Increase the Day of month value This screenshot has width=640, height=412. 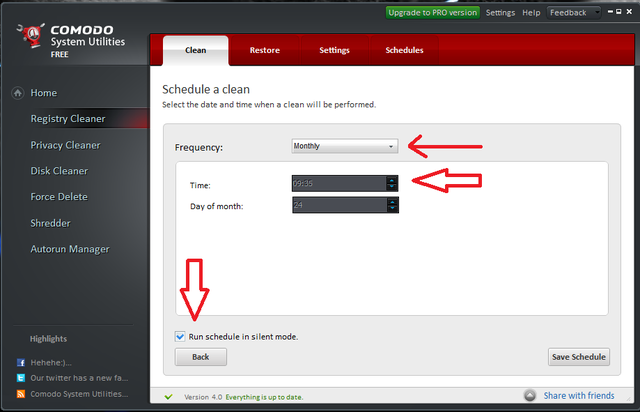click(392, 201)
